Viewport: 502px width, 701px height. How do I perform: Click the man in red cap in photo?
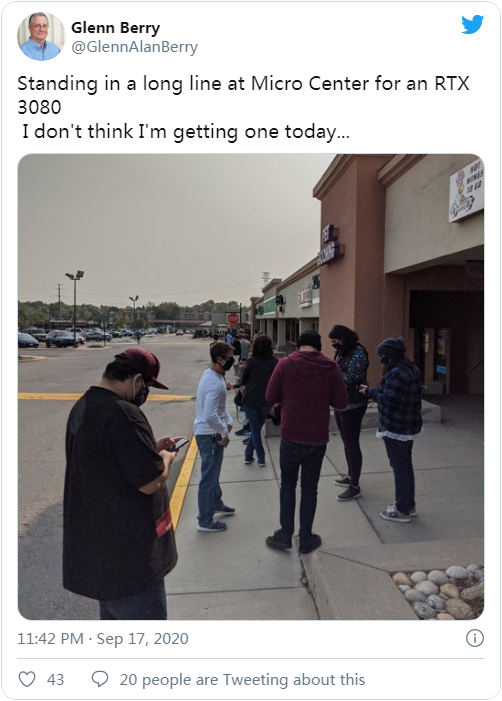click(123, 483)
